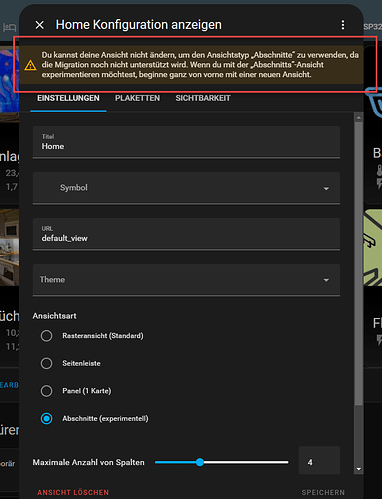This screenshot has height=499, width=382.
Task: Click the bed icon behind the dialog
Action: 9,27
